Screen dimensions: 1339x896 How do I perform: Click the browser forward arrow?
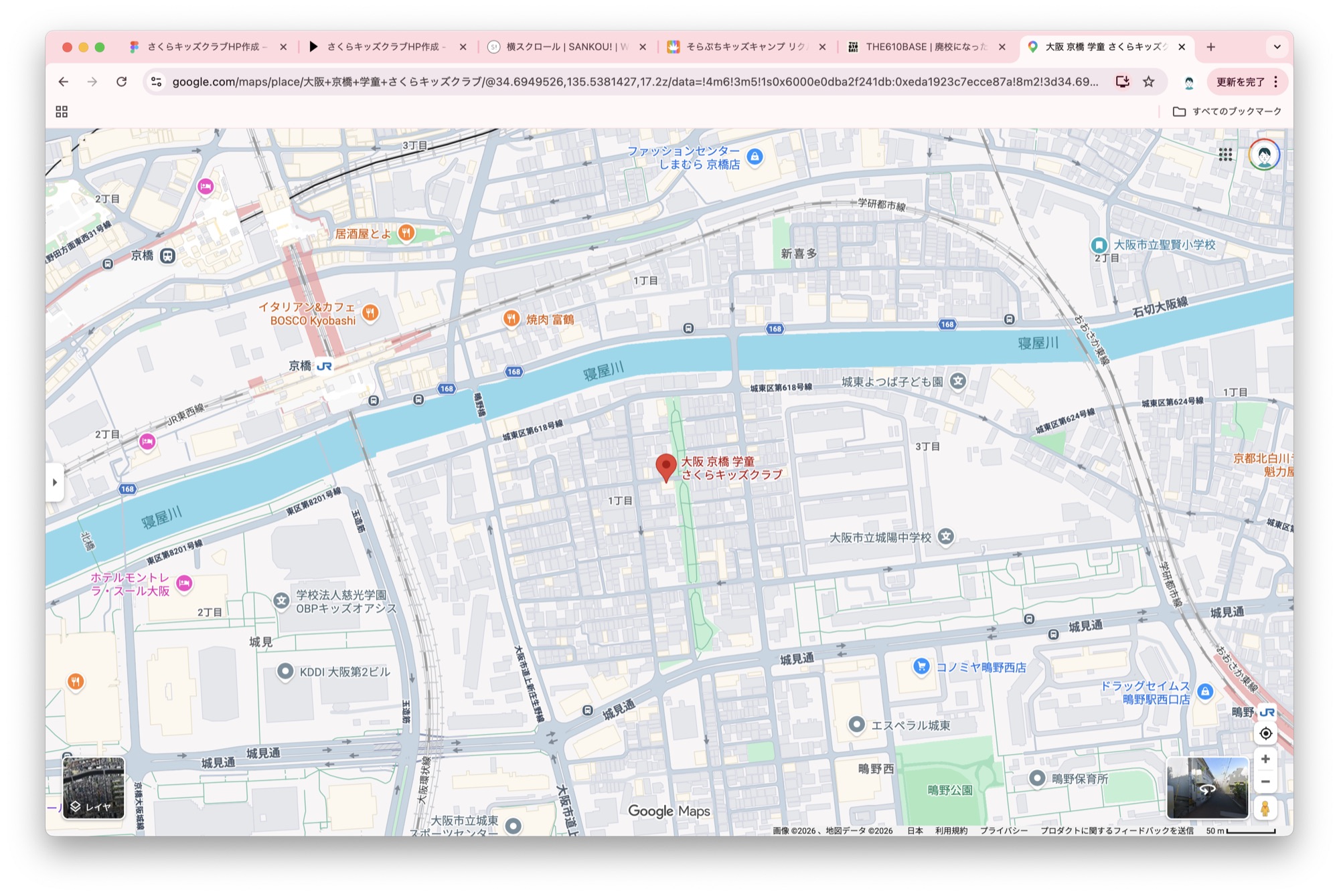[x=92, y=82]
